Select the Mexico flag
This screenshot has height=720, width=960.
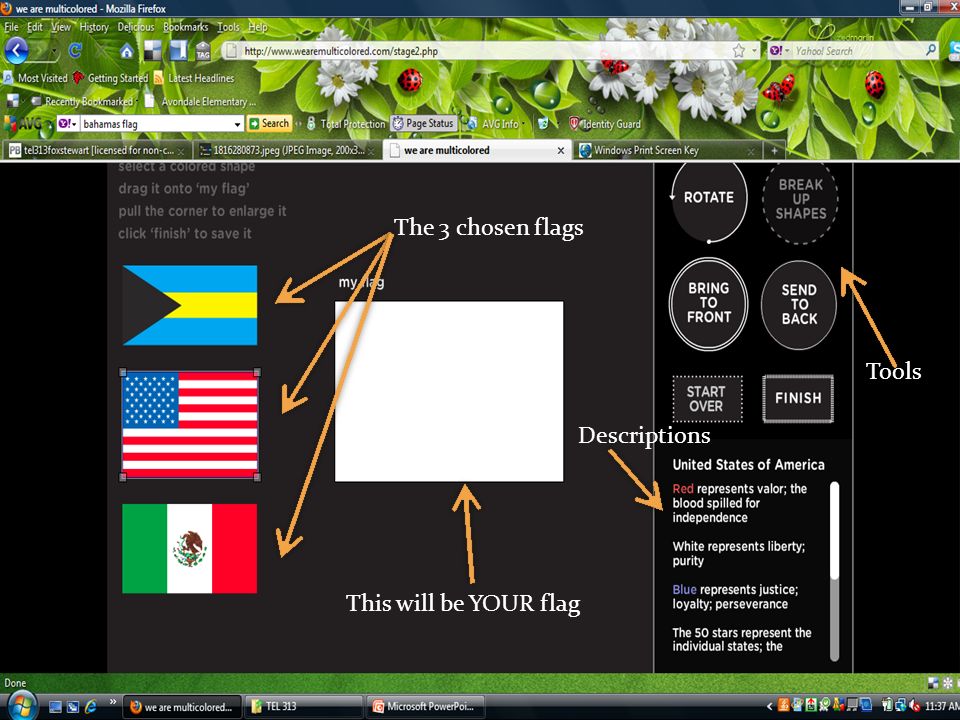click(190, 549)
